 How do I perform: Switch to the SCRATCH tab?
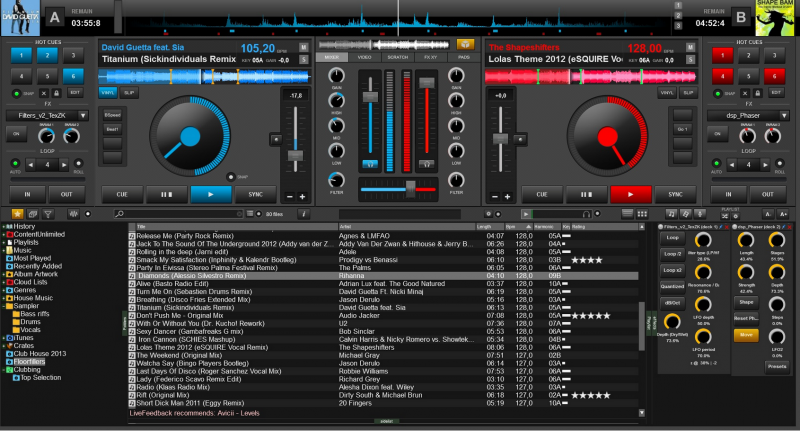coord(397,57)
